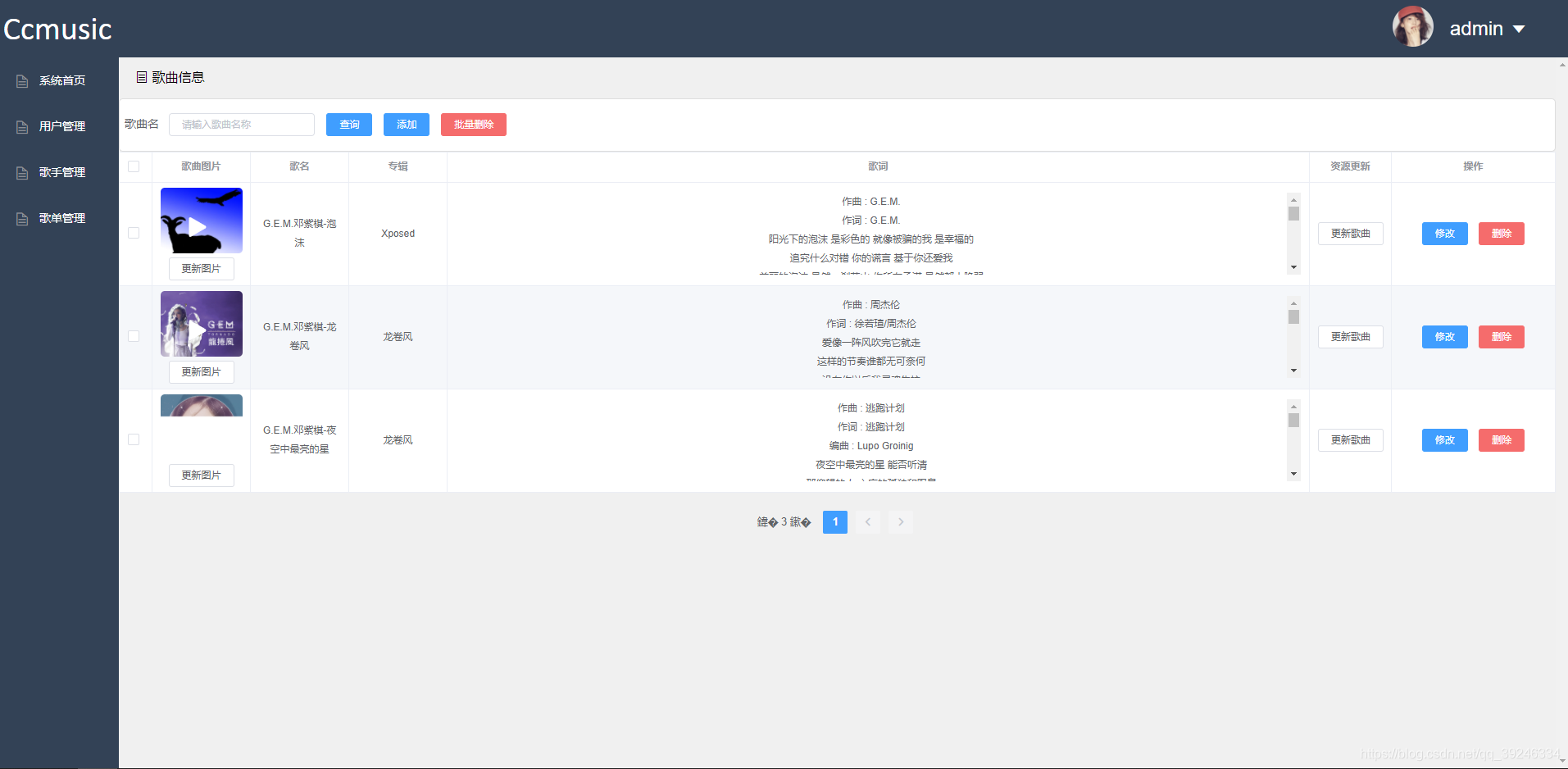
Task: Click the admin username text
Action: coord(1476,29)
